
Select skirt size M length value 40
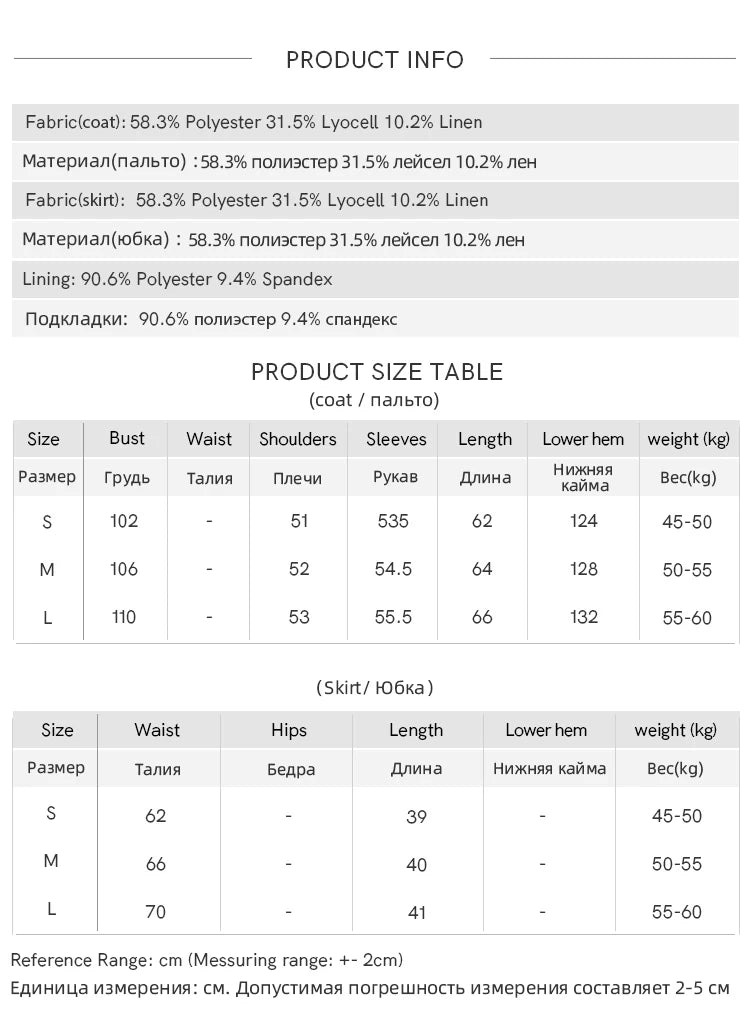point(416,865)
